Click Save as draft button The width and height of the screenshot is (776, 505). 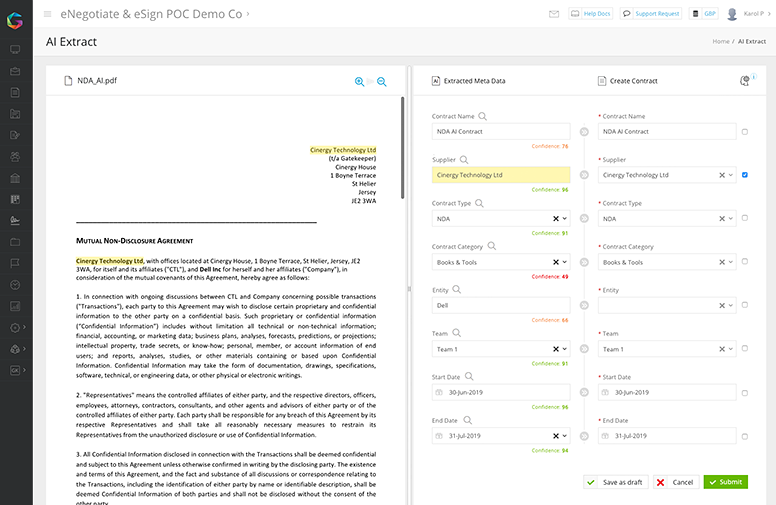coord(616,482)
